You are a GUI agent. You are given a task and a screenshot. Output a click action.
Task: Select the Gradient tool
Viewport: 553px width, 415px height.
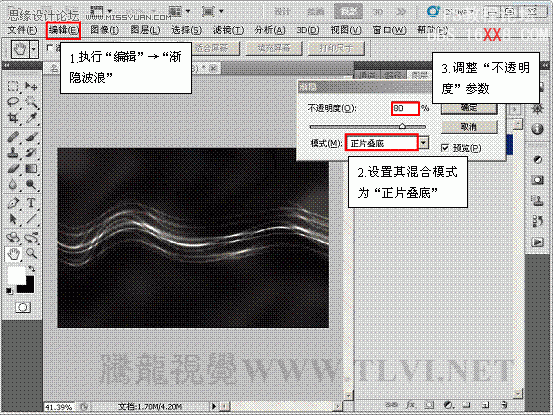point(31,169)
